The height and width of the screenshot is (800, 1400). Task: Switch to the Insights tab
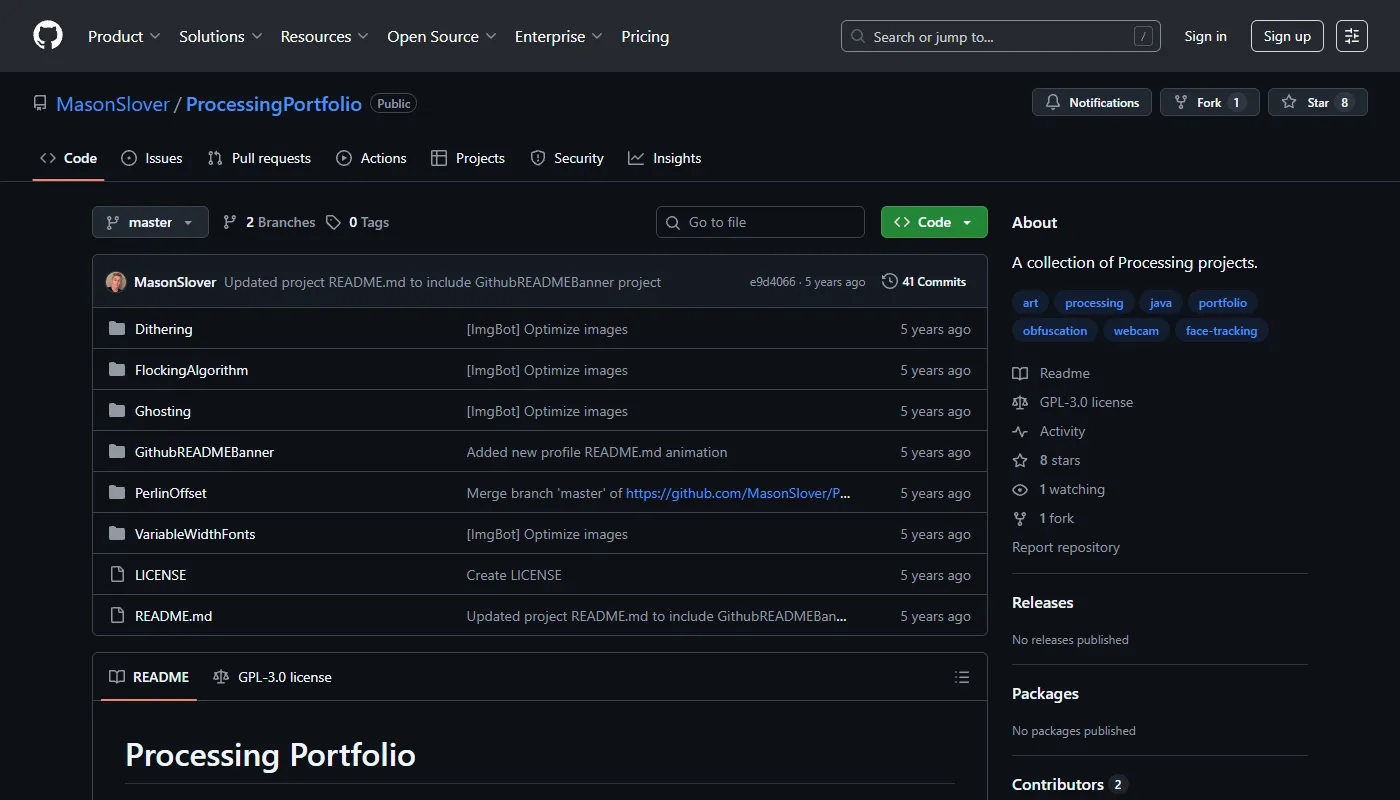[x=665, y=158]
